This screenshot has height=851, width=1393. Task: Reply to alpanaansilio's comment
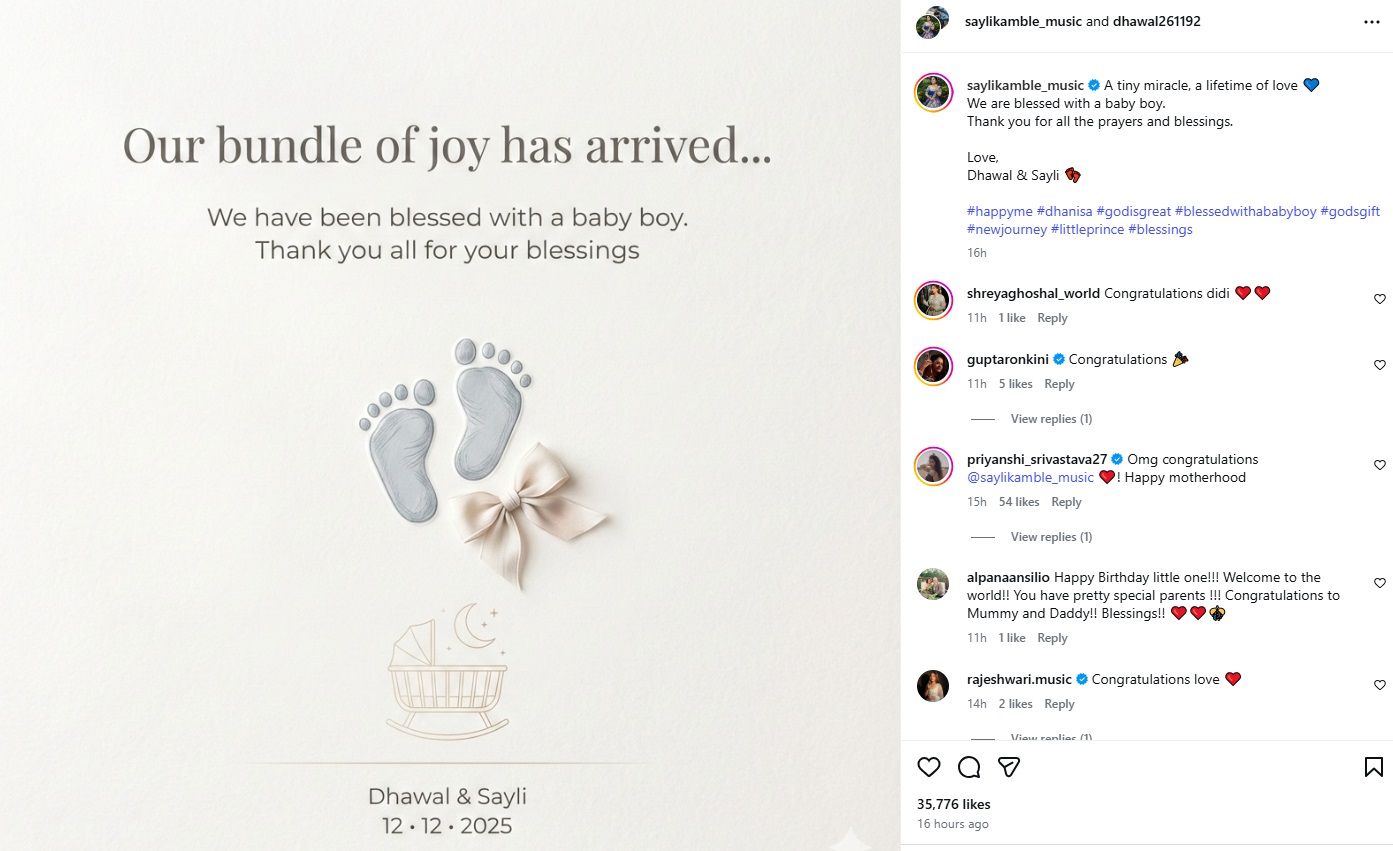point(1052,638)
